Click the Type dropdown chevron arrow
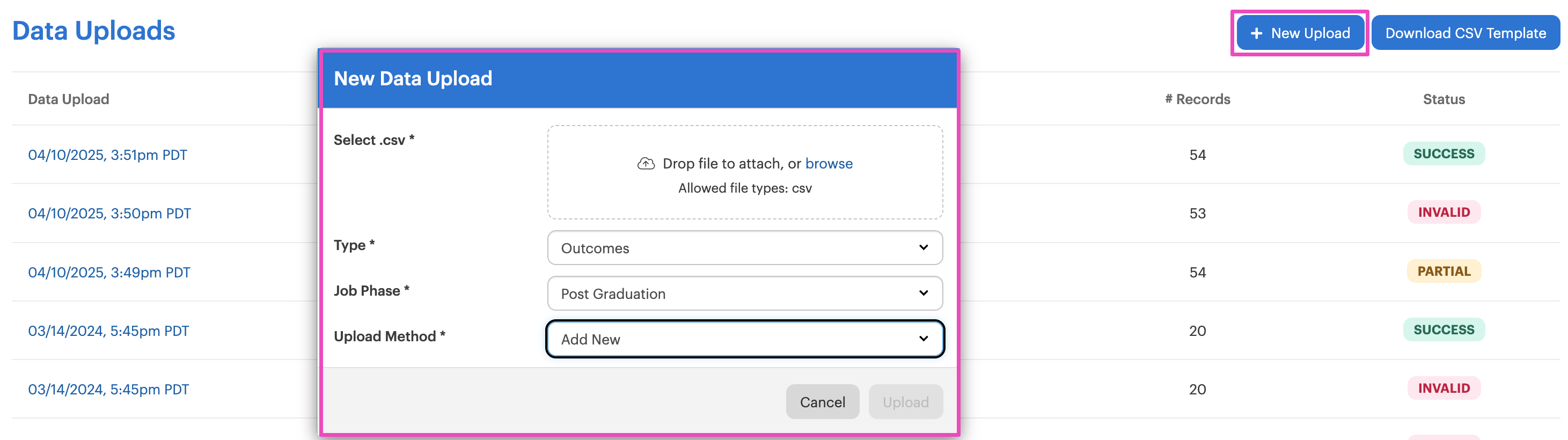 pos(924,248)
